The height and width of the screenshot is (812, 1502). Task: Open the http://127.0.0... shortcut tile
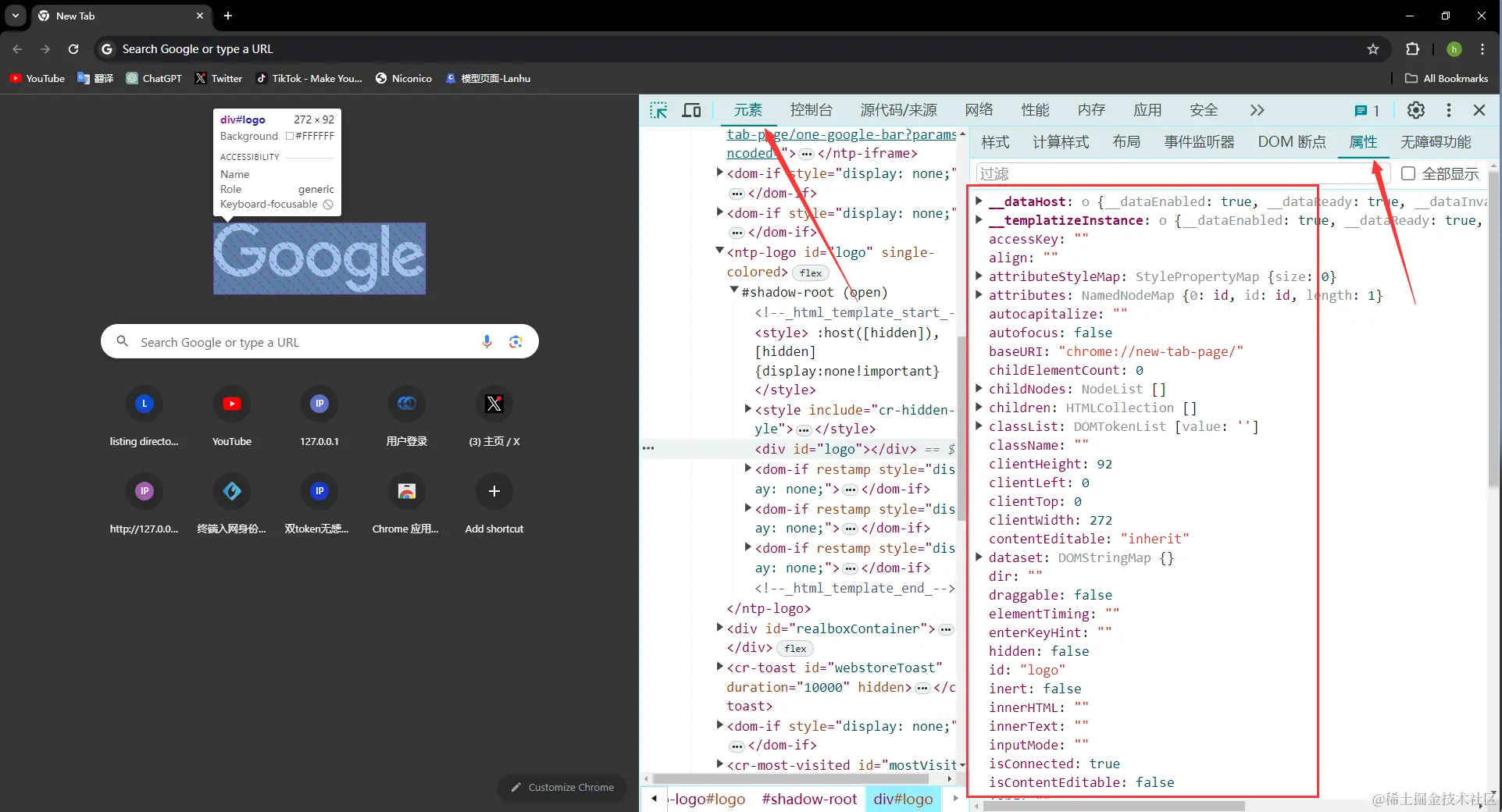click(144, 505)
